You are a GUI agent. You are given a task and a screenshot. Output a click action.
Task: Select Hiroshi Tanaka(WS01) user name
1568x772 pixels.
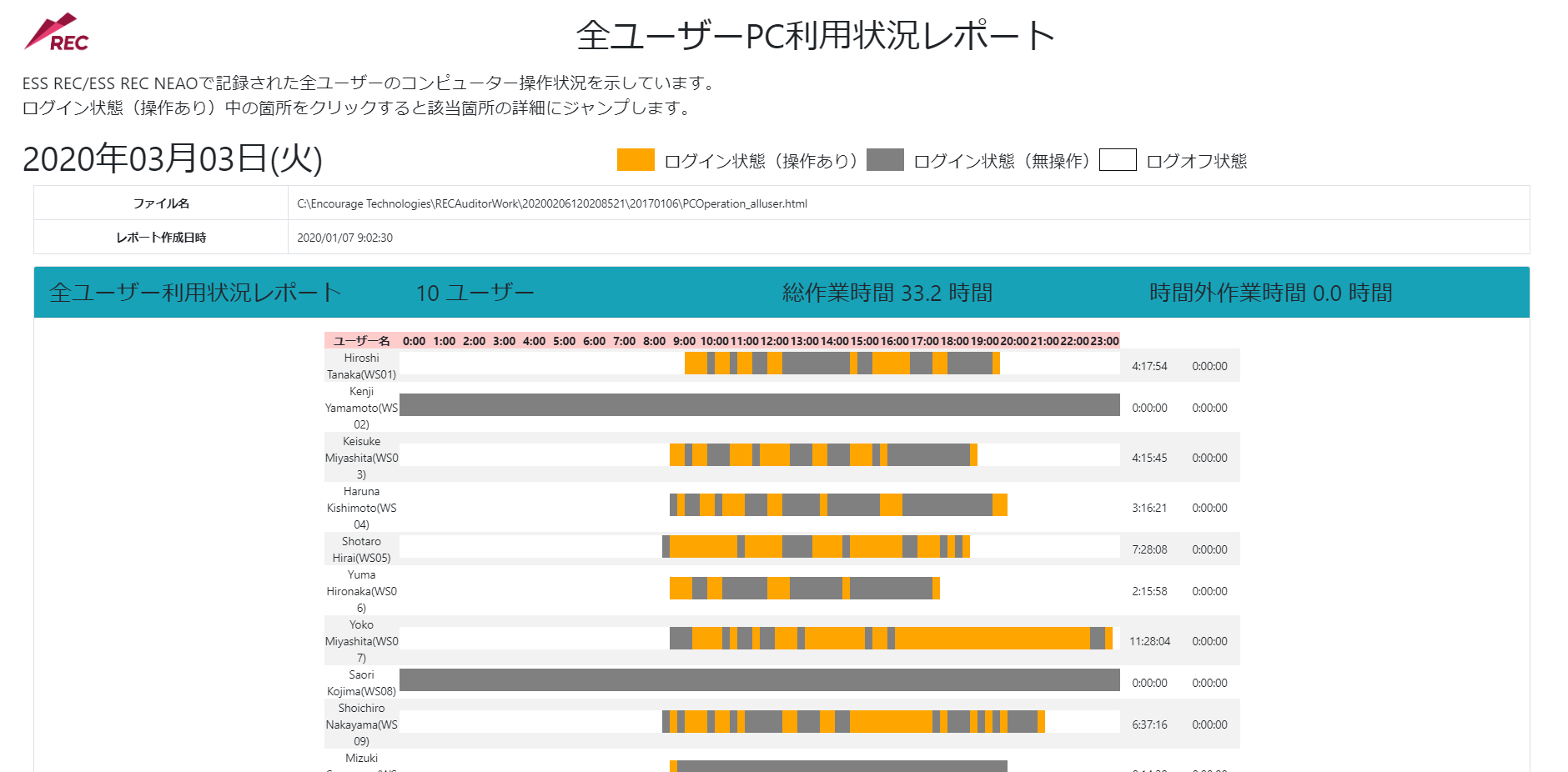[x=361, y=366]
